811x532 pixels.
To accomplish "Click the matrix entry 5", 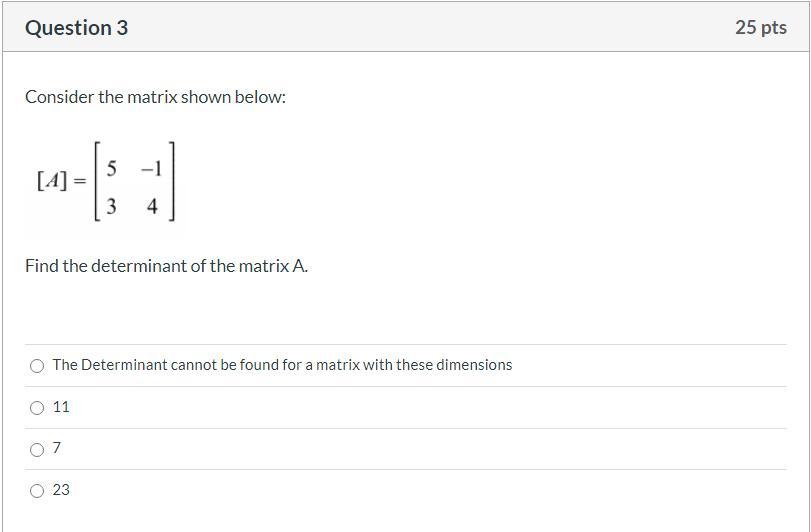I will click(x=111, y=167).
